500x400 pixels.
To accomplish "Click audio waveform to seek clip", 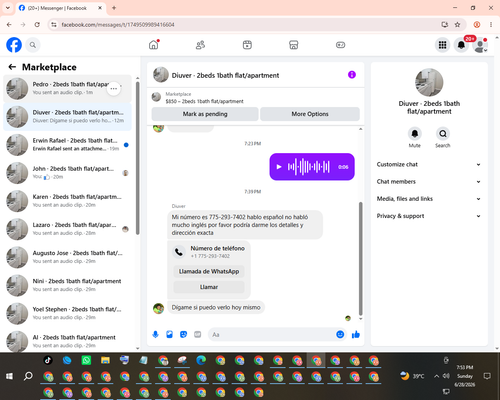I will tap(309, 167).
